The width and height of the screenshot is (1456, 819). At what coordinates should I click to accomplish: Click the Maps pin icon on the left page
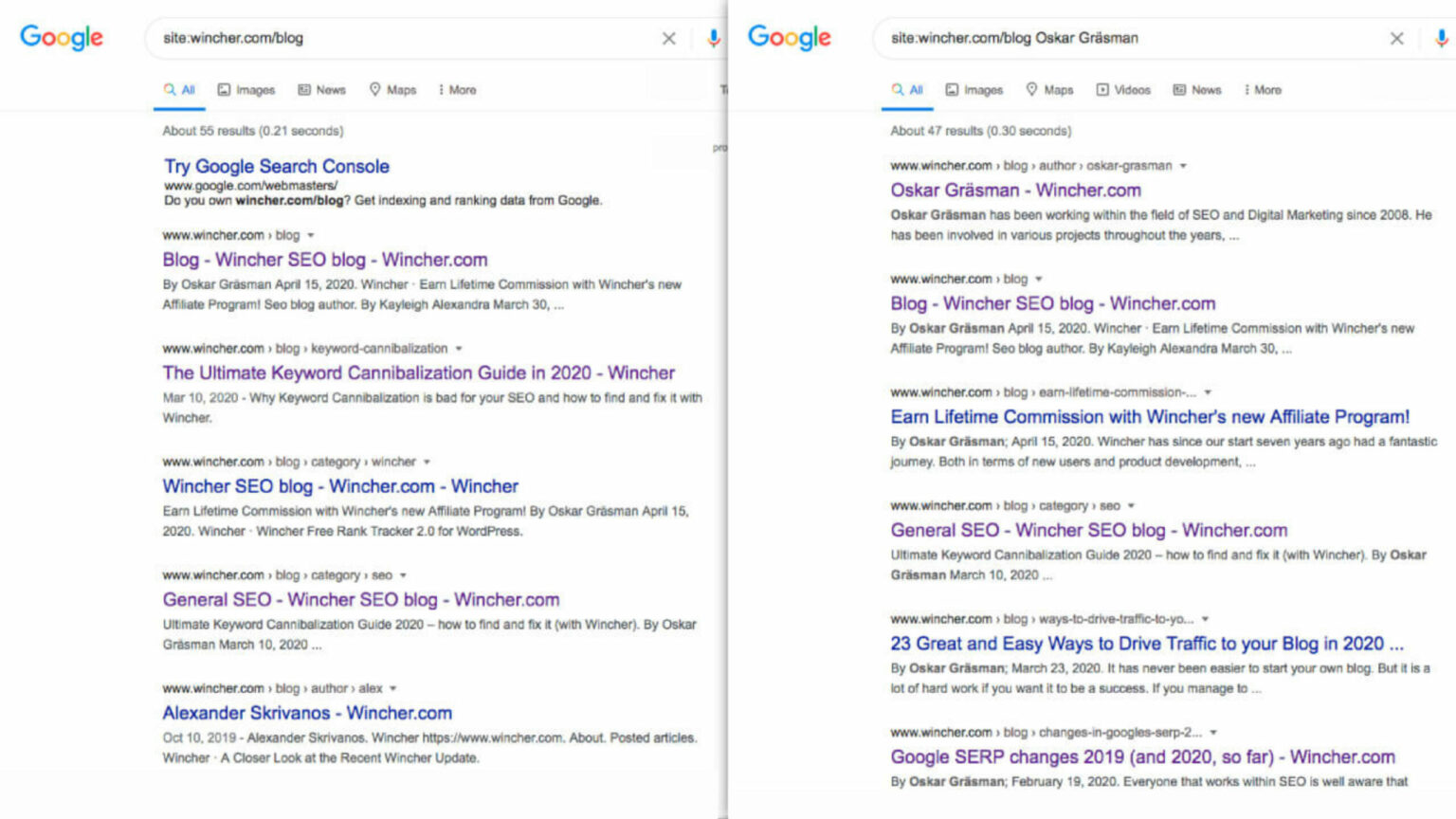click(374, 89)
